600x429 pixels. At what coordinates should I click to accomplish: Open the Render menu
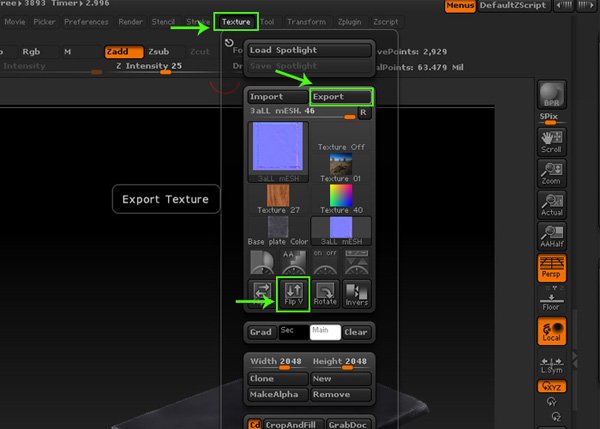click(130, 22)
